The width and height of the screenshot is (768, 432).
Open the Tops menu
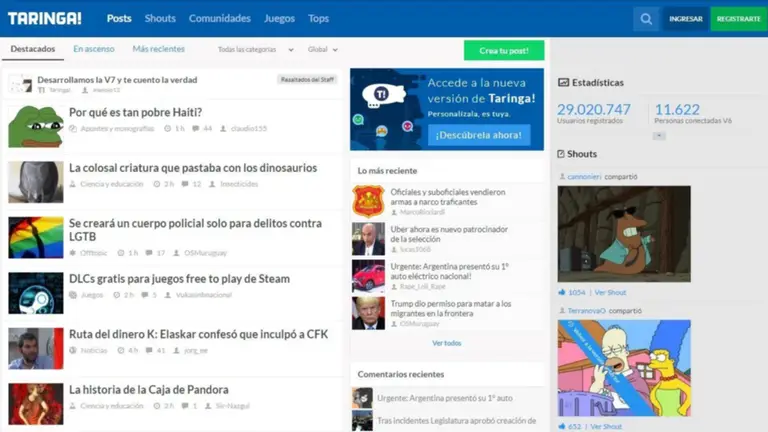point(318,19)
